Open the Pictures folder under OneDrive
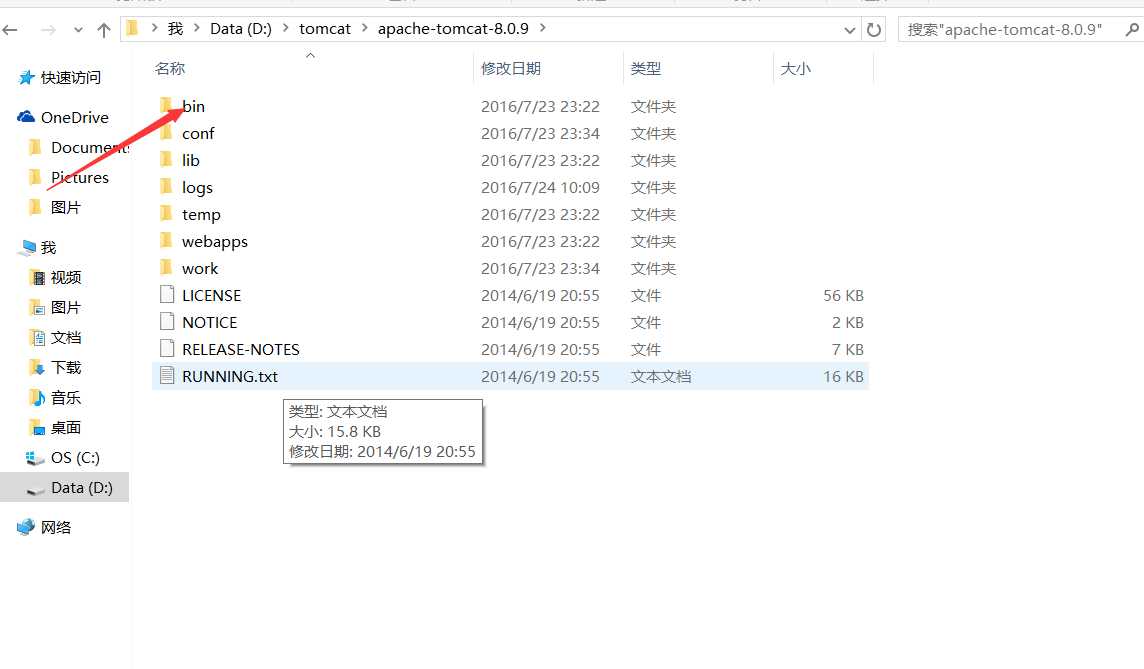 80,177
